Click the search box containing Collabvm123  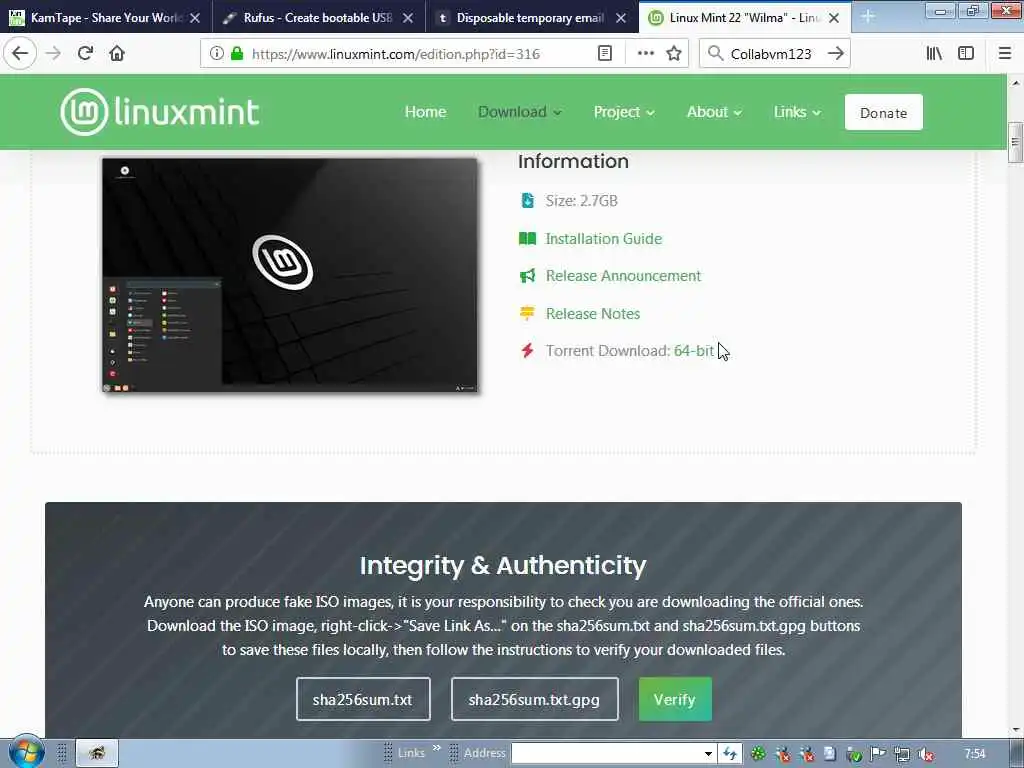point(771,54)
